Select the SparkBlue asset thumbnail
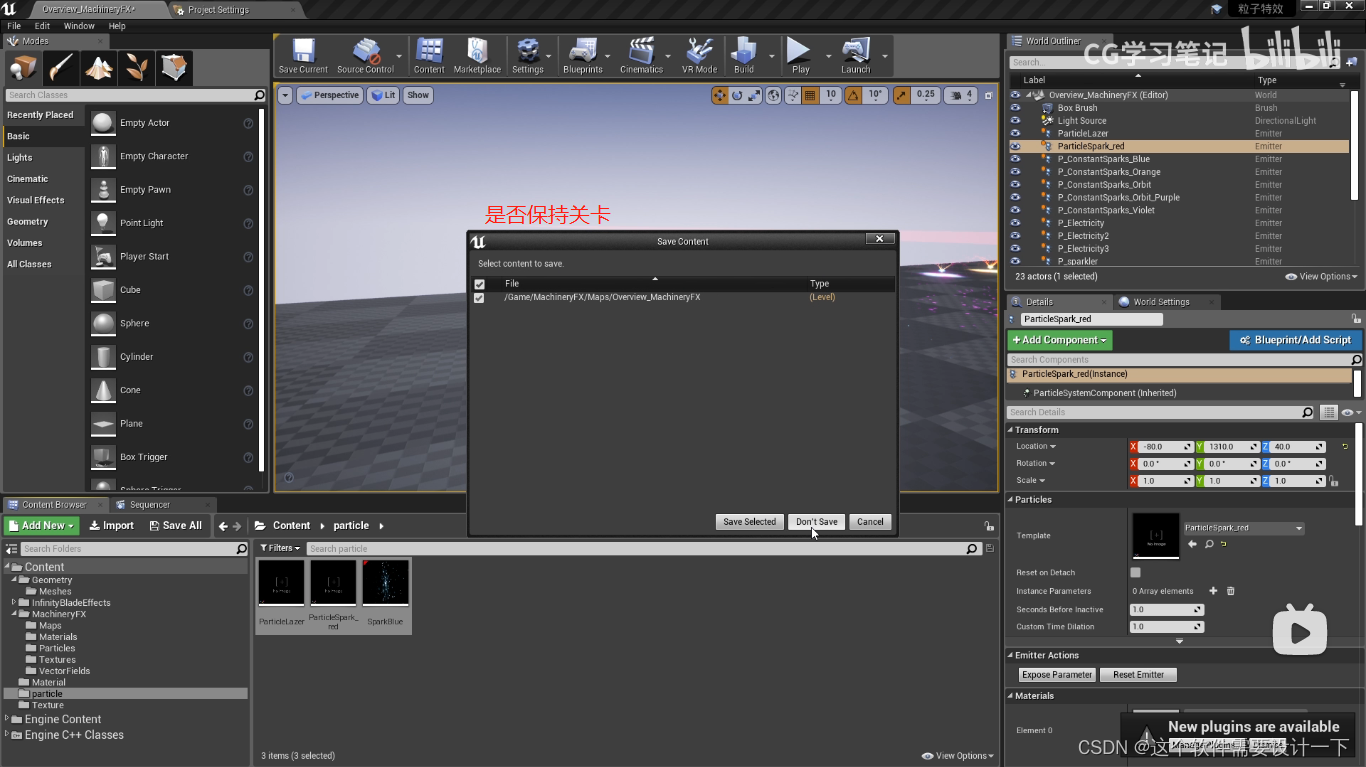Viewport: 1366px width, 767px height. [x=385, y=583]
